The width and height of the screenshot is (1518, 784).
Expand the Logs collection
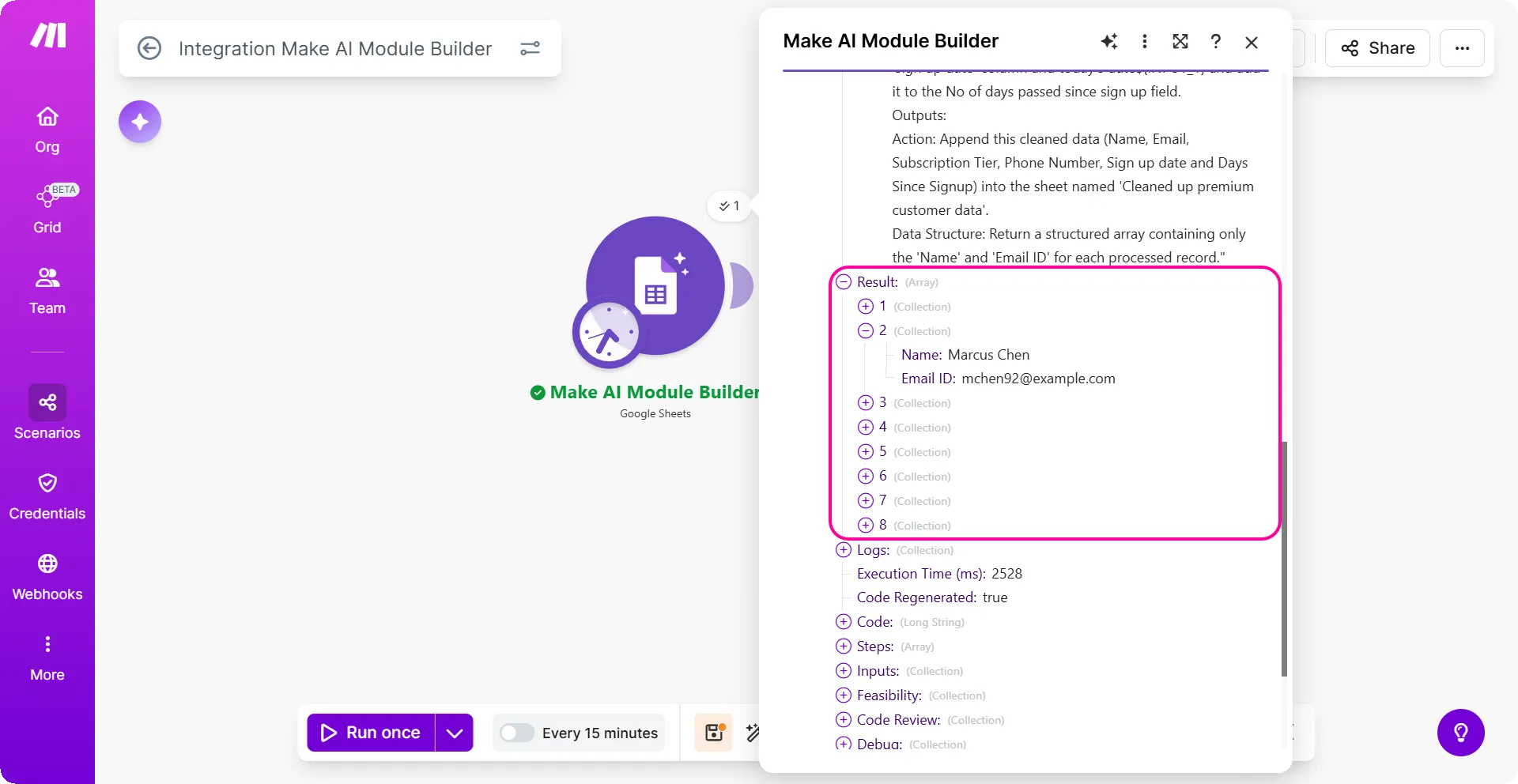coord(844,550)
